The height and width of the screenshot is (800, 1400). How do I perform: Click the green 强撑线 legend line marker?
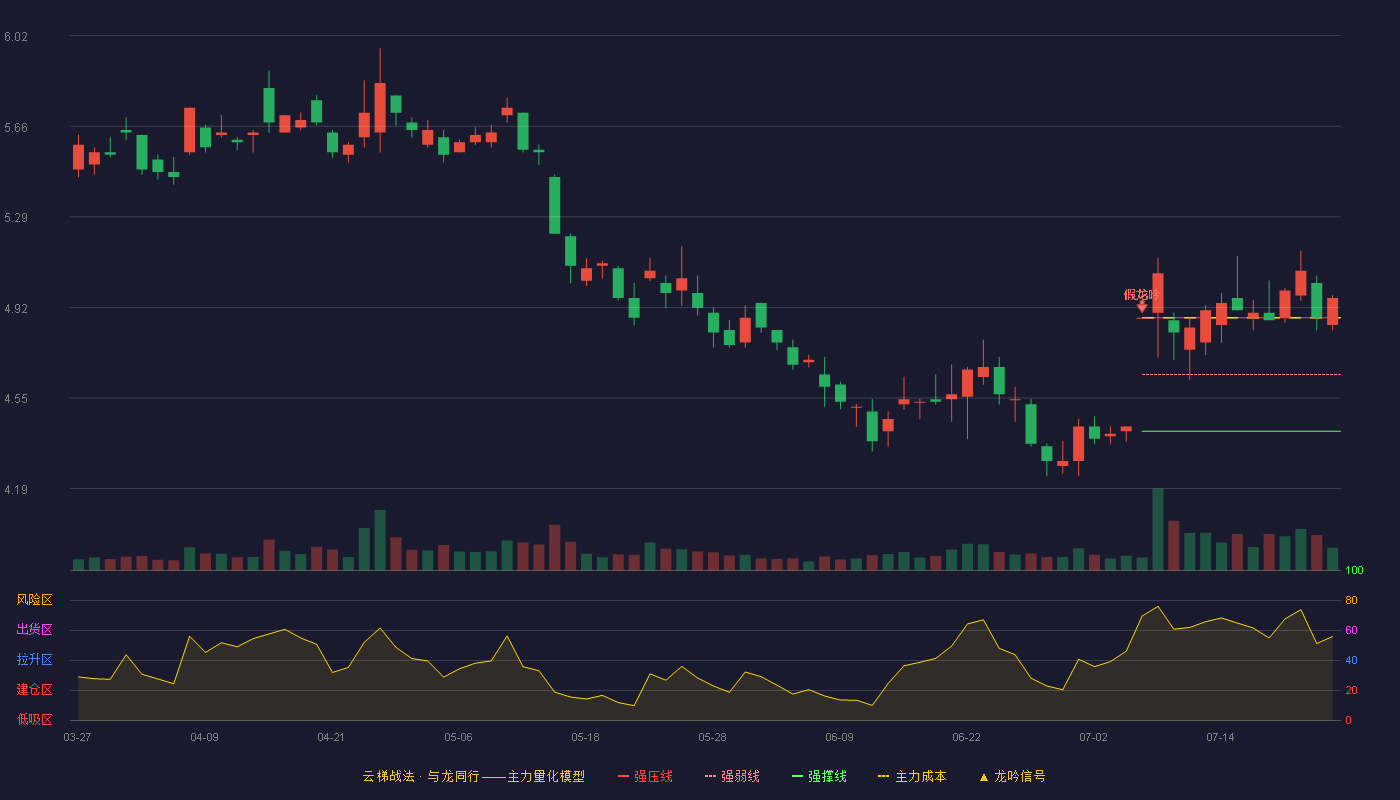click(x=798, y=777)
